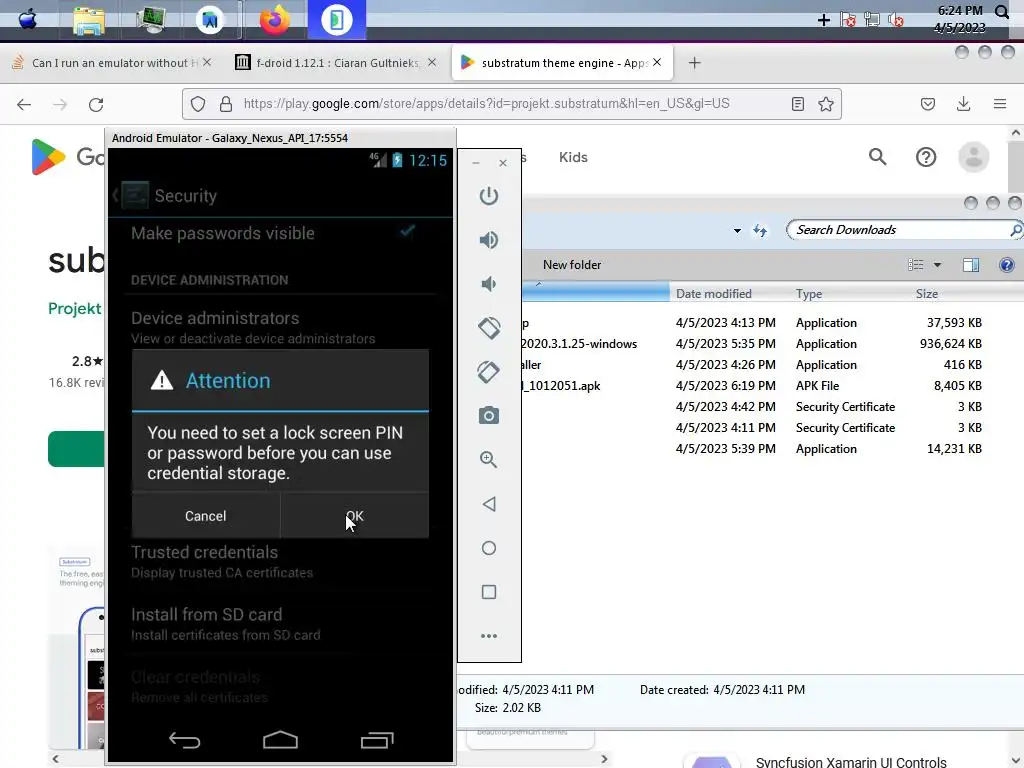Screen dimensions: 1024x768
Task: Open Device administrators setting
Action: tap(280, 328)
